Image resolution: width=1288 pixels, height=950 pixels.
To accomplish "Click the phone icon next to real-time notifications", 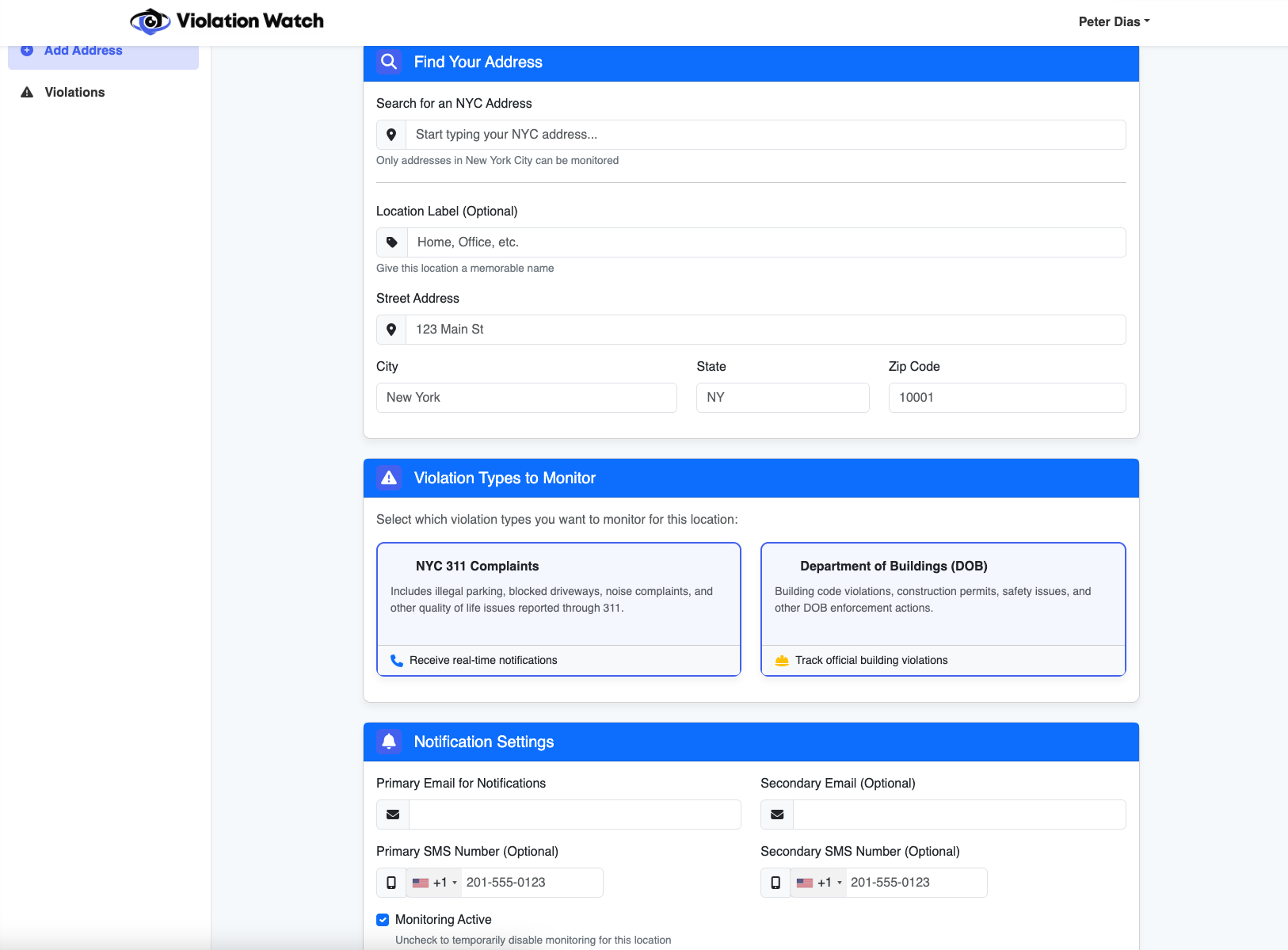I will (x=396, y=659).
